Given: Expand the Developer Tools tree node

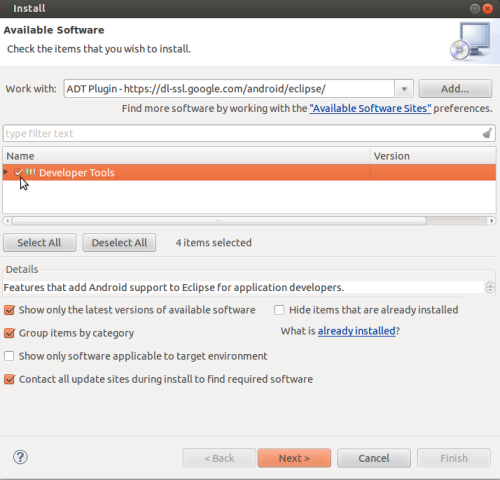Looking at the screenshot, I should tap(6, 172).
